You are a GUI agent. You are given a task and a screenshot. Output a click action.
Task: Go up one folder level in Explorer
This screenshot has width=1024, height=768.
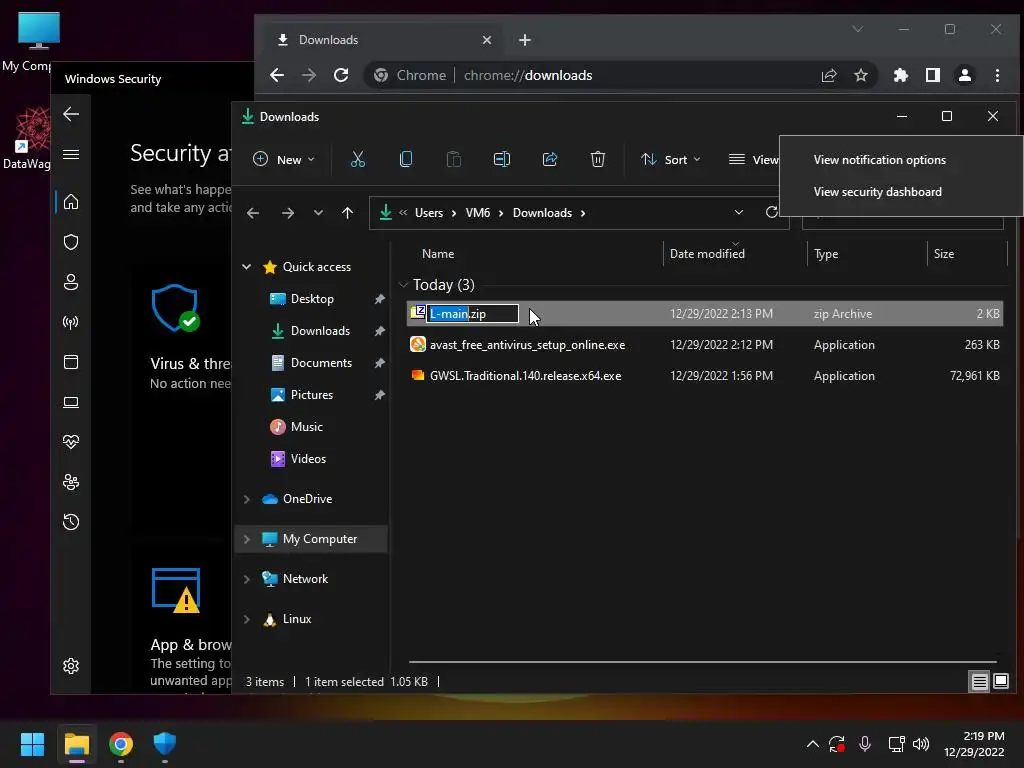tap(347, 213)
